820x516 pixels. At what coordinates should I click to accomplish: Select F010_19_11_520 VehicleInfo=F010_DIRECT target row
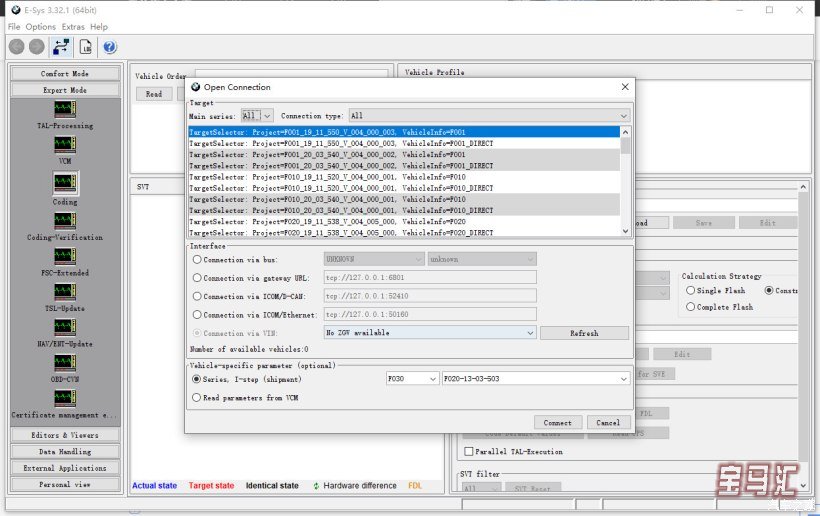[x=404, y=188]
